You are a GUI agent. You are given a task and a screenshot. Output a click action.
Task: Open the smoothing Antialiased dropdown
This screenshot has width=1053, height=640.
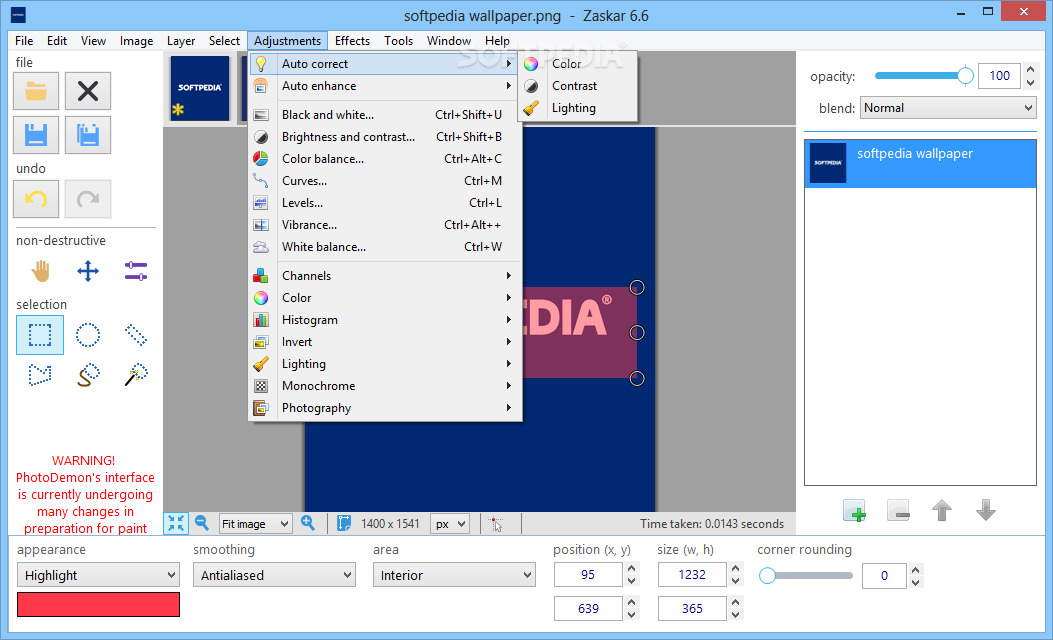274,575
